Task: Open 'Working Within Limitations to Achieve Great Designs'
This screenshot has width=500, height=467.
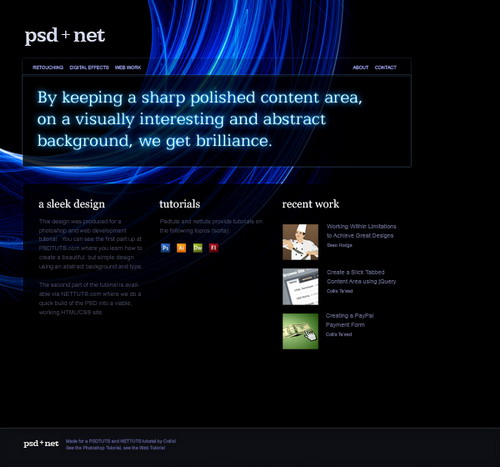Action: point(361,231)
